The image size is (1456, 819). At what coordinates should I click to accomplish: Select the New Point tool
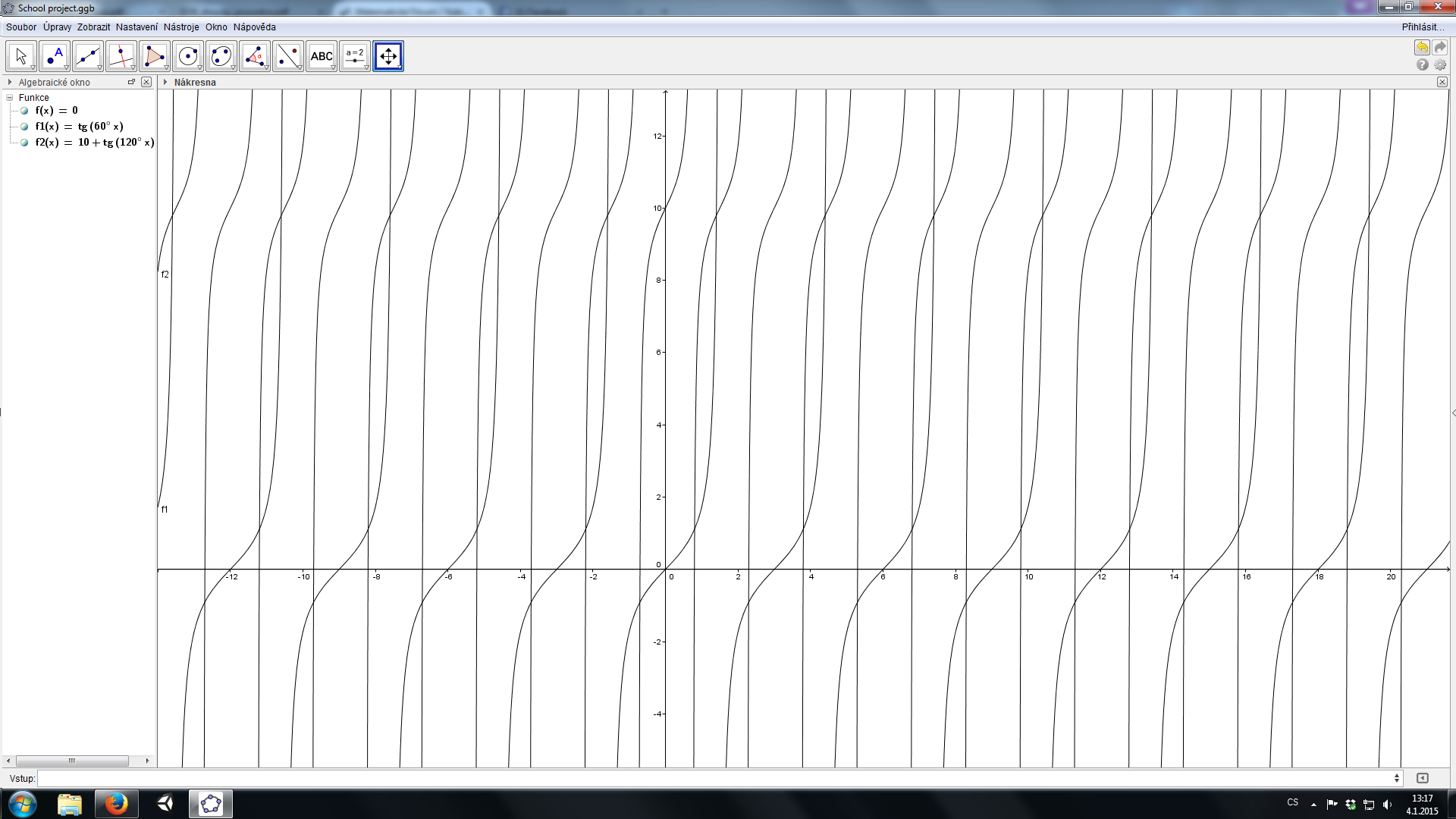tap(55, 56)
